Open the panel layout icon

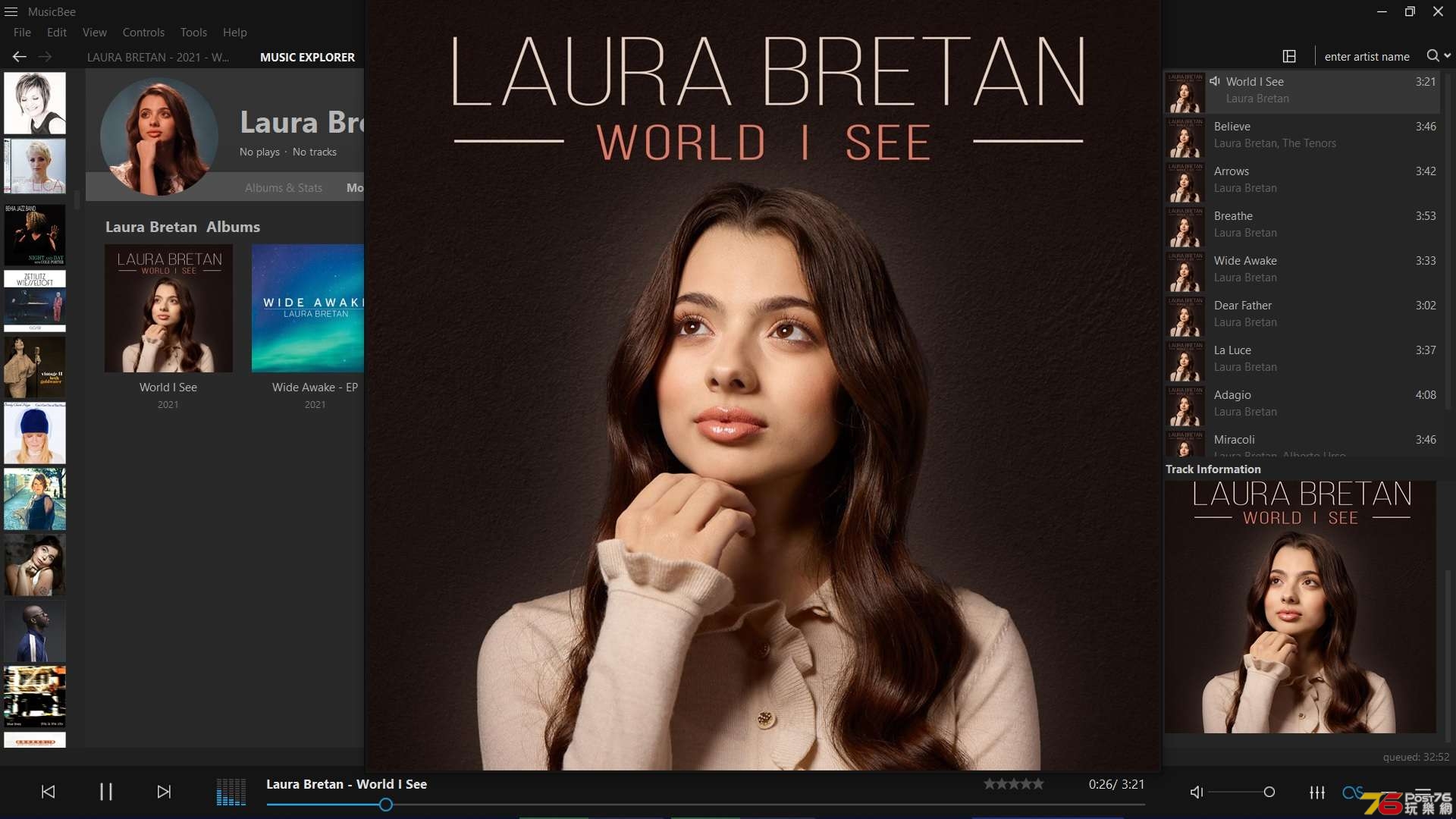[x=1289, y=56]
